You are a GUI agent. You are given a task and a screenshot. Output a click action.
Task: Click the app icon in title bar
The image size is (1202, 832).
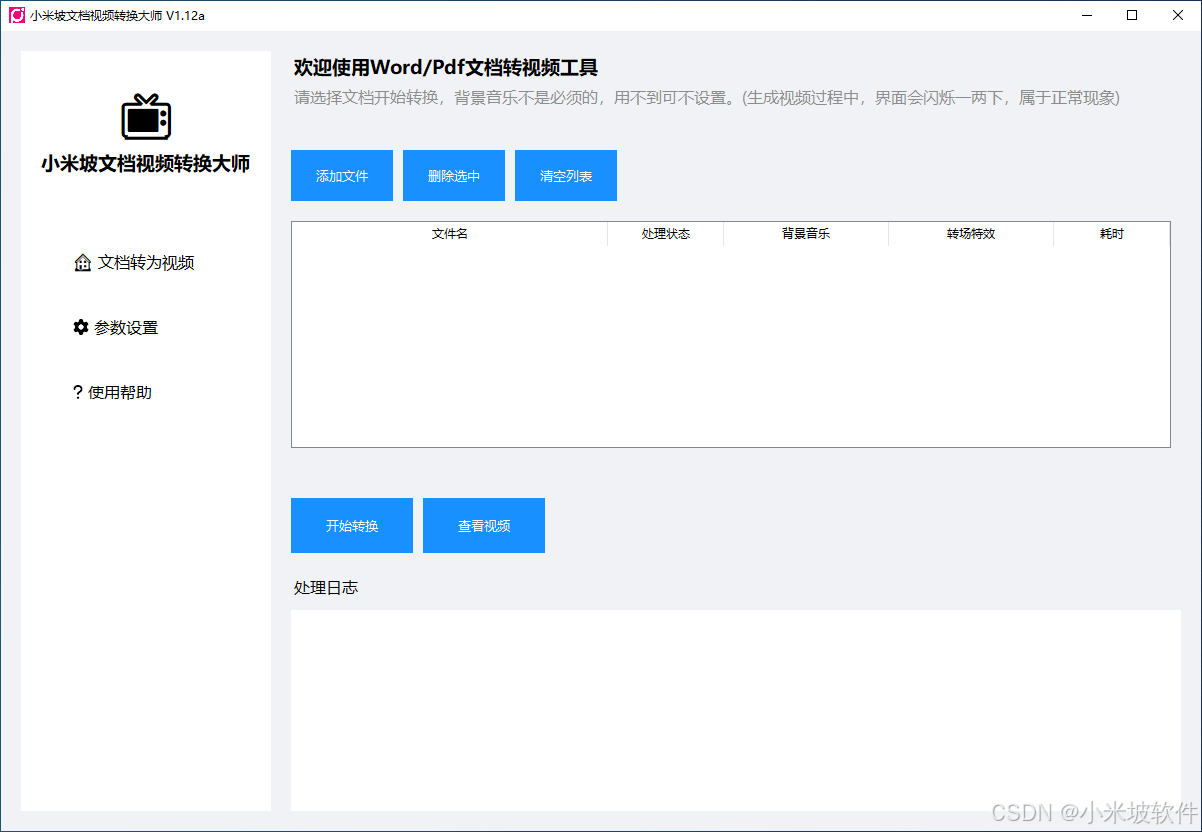16,15
